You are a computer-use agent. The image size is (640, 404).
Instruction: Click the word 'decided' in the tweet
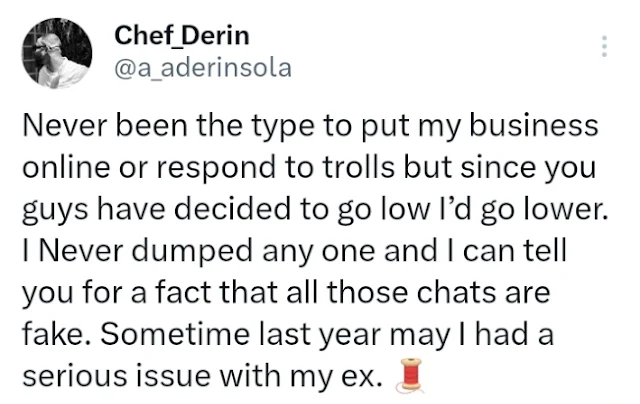tap(234, 209)
